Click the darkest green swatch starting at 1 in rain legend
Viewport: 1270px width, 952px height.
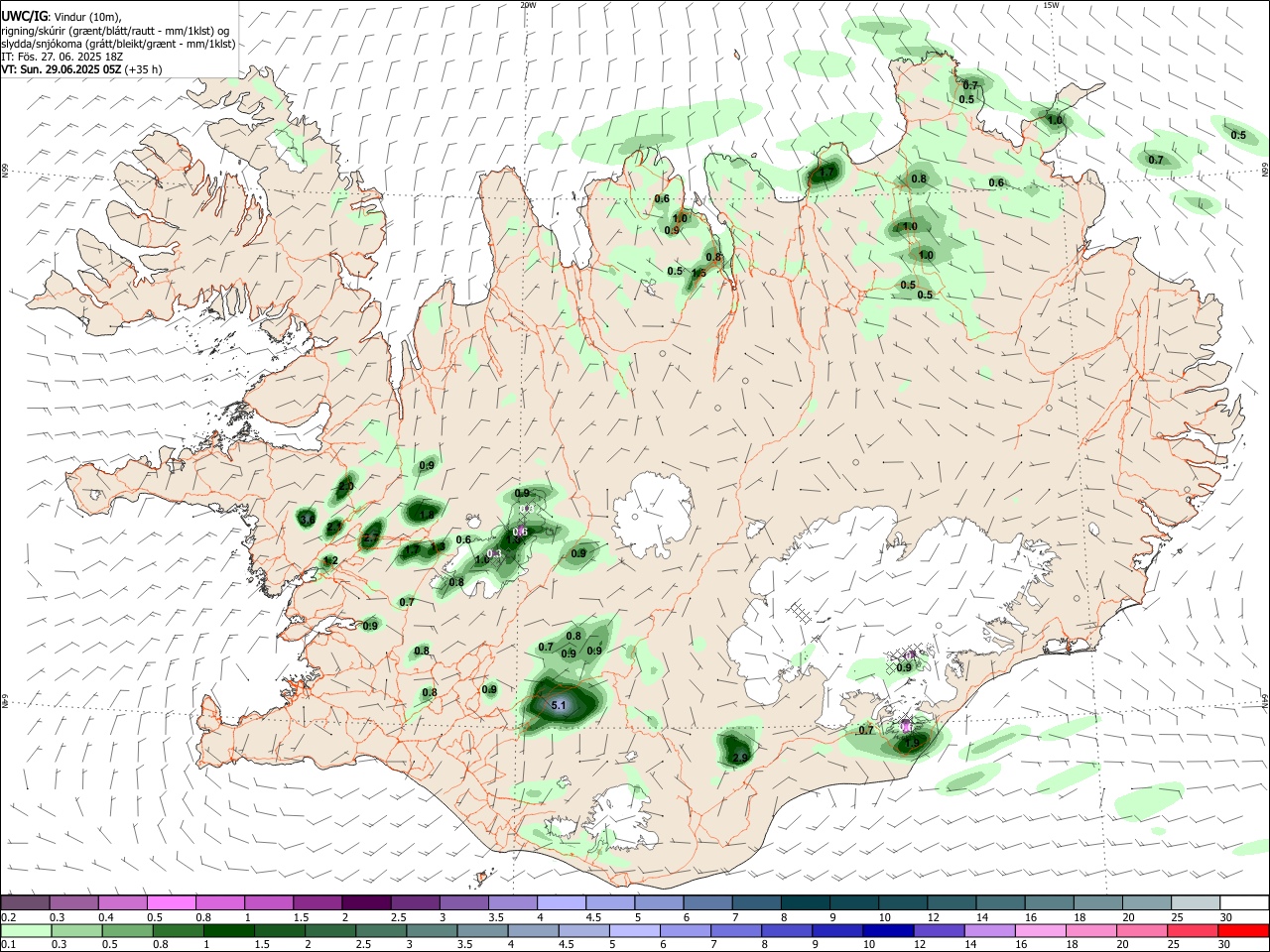pos(229,931)
